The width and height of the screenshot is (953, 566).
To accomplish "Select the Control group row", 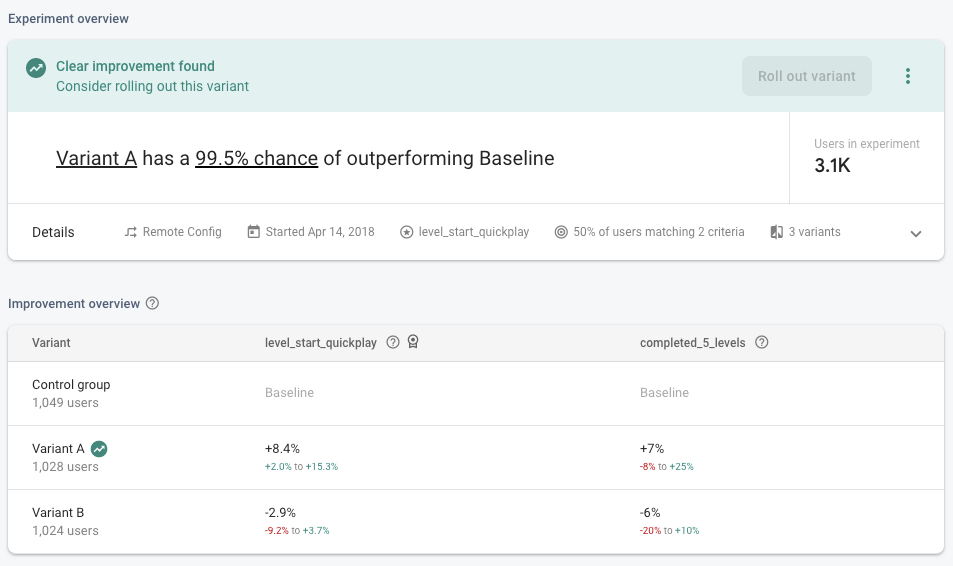I will click(71, 393).
